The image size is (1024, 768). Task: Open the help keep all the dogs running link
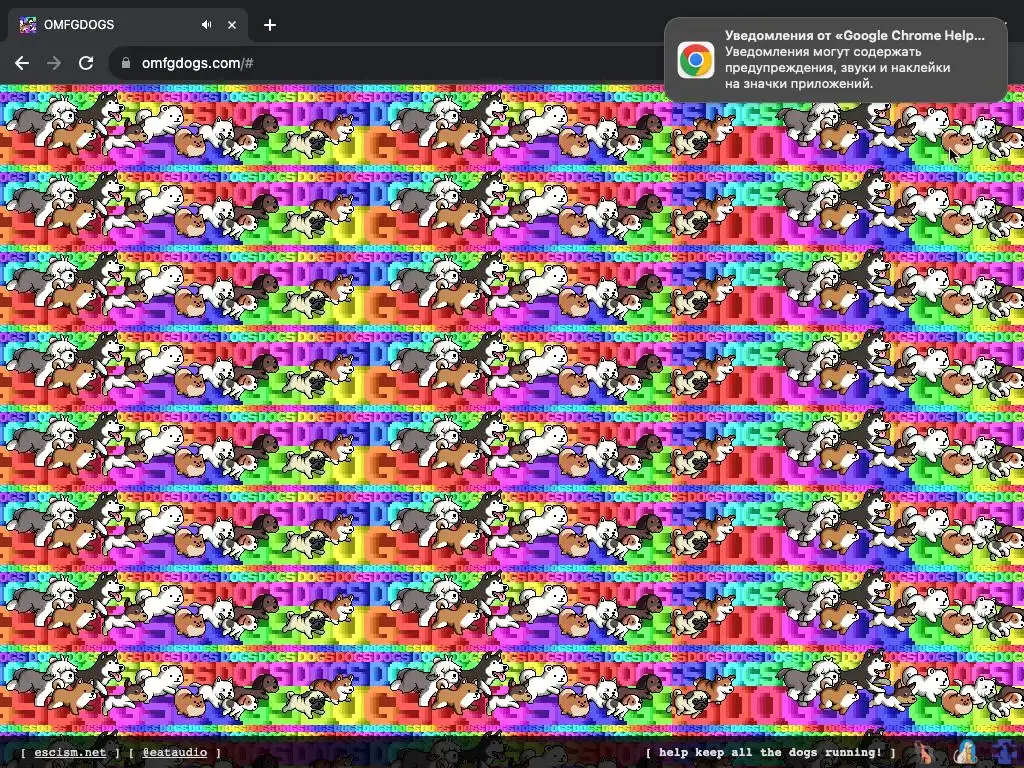pyautogui.click(x=771, y=752)
